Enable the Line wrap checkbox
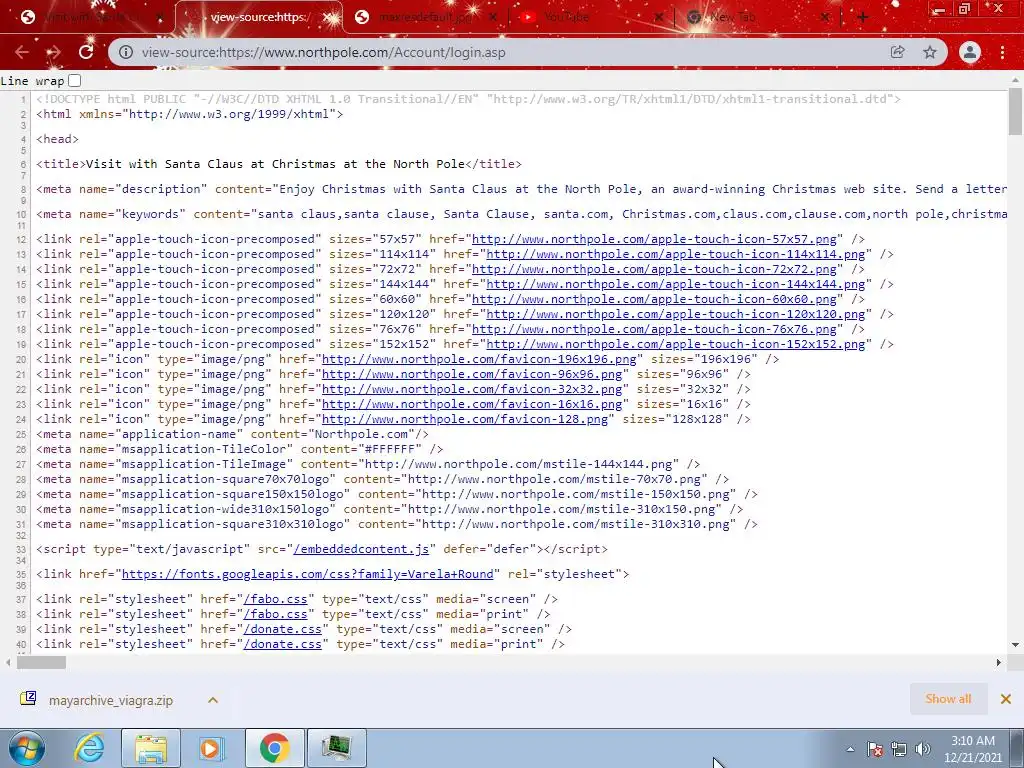The image size is (1024, 768). 74,80
